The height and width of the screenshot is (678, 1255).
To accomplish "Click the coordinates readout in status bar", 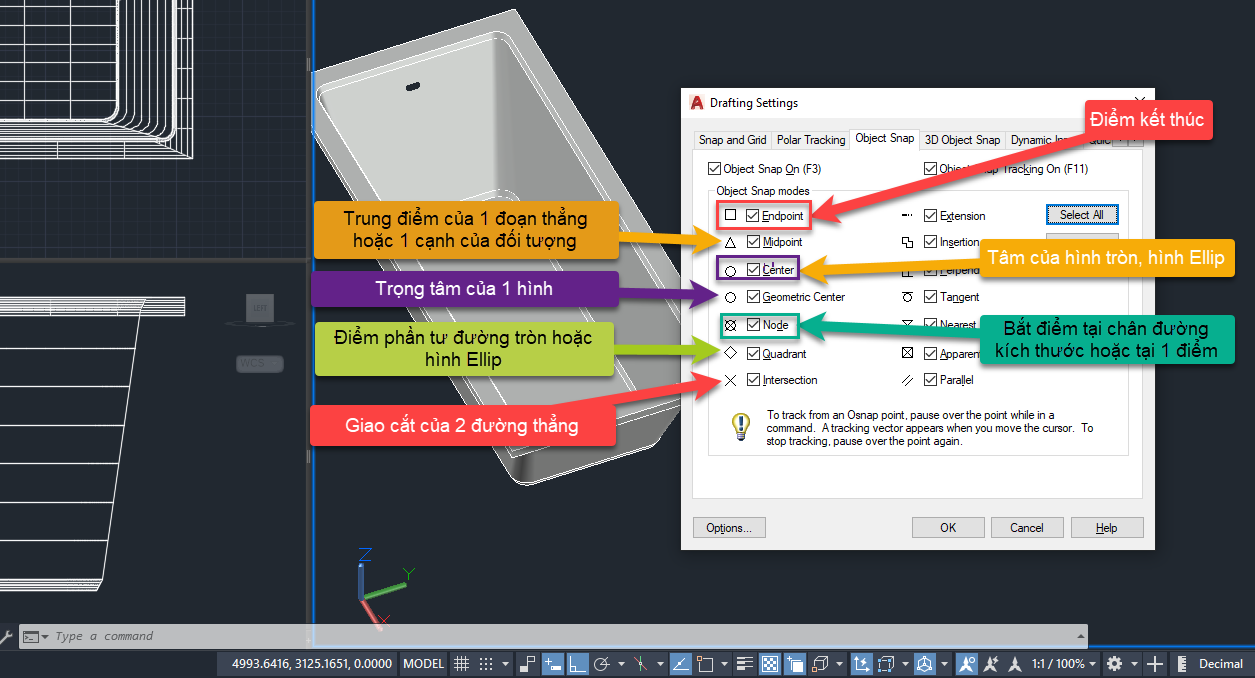I will (x=312, y=663).
